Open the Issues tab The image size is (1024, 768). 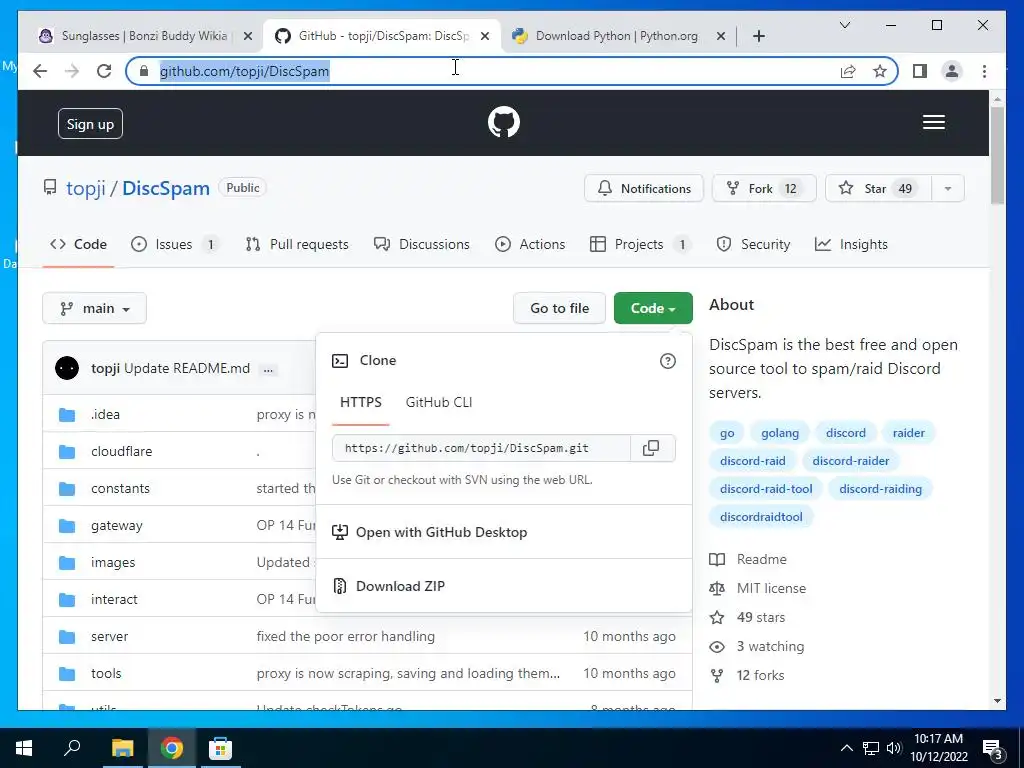coord(175,244)
